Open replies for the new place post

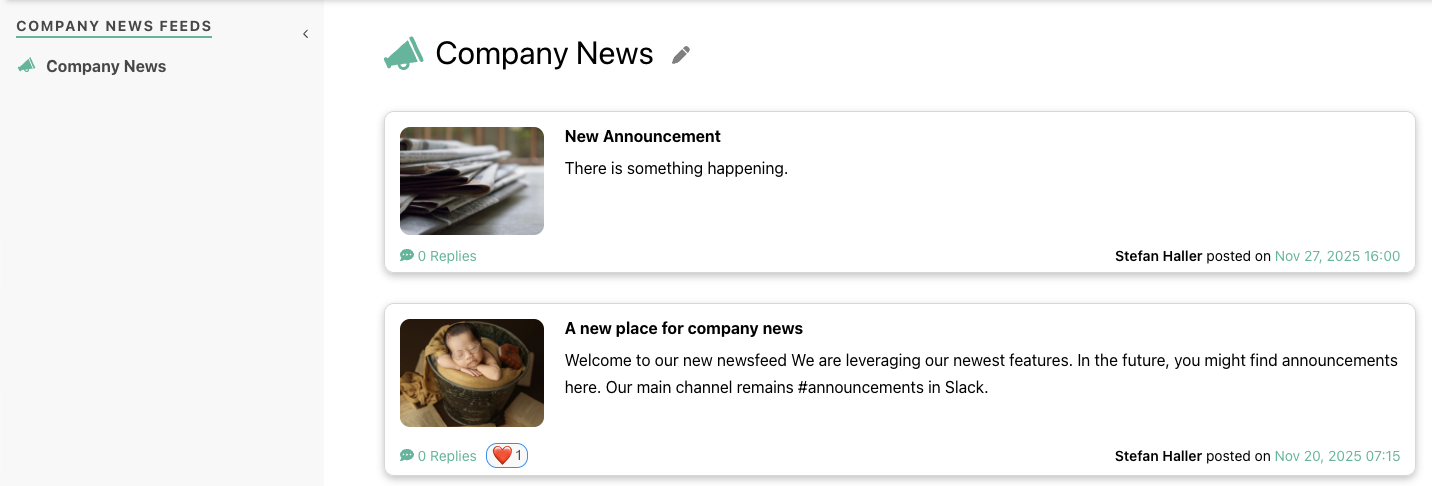point(446,456)
